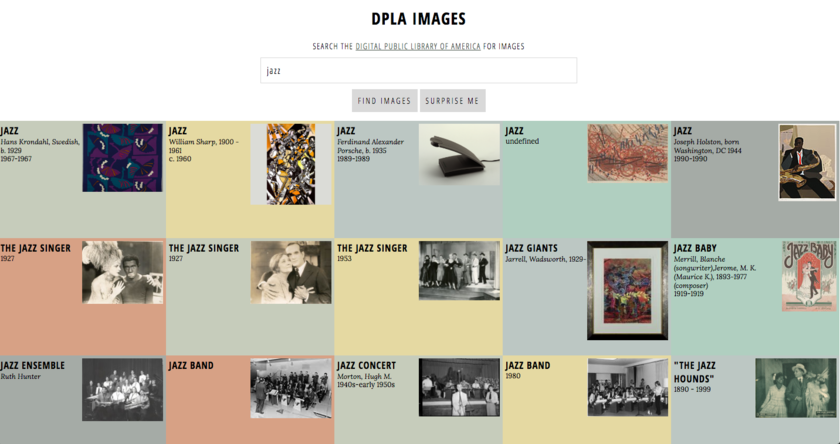The width and height of the screenshot is (840, 444).
Task: Click the "1890 - 1999" date text
Action: click(692, 389)
